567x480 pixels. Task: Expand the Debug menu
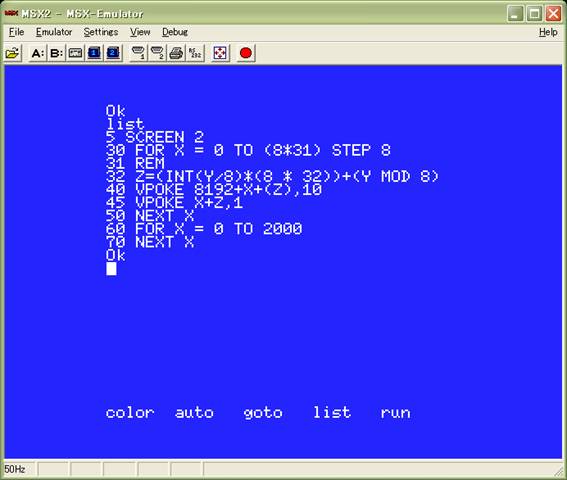pos(175,32)
